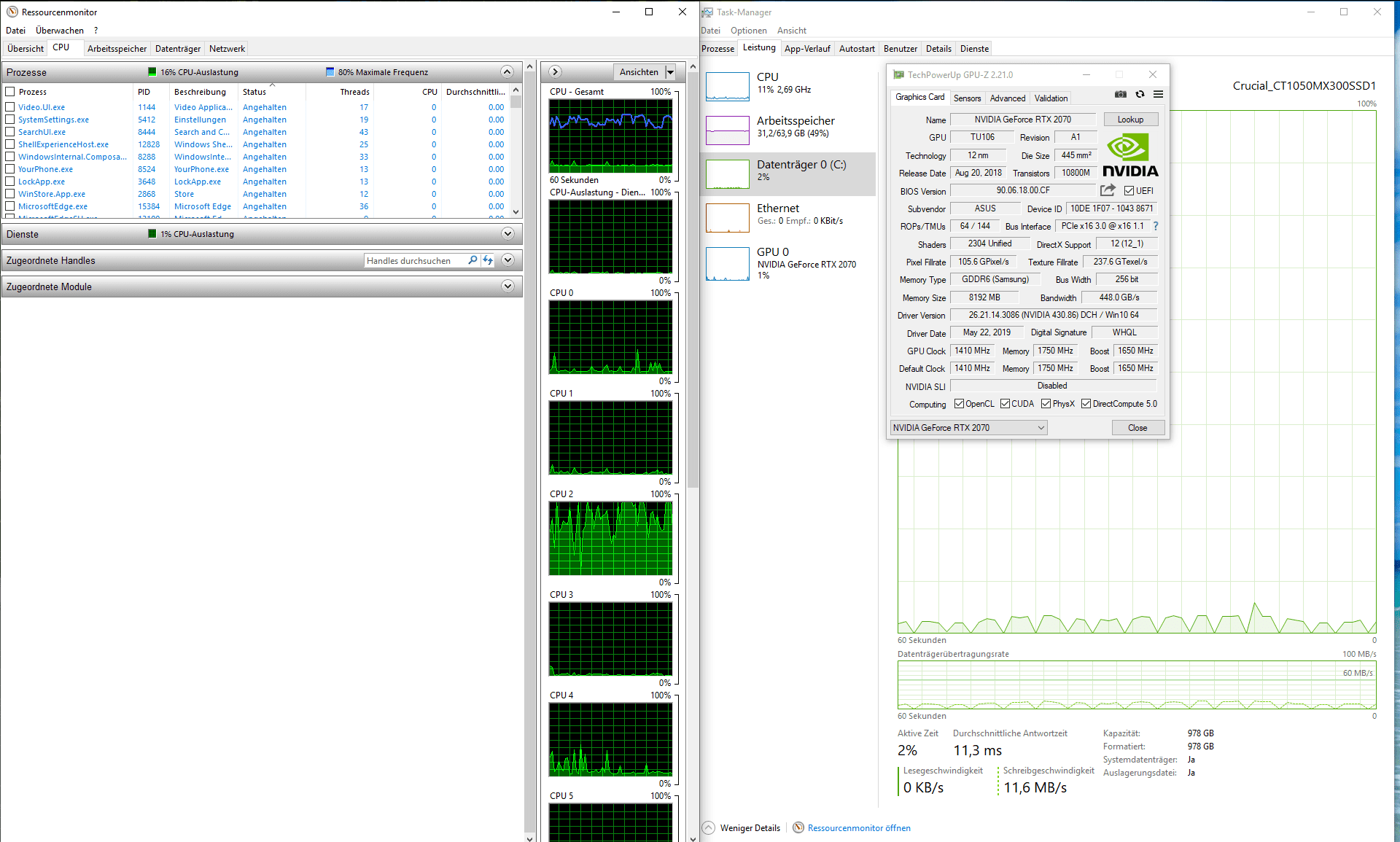This screenshot has height=842, width=1400.
Task: Select the CPU performance thumbnail in Task-Manager
Action: pyautogui.click(x=727, y=87)
